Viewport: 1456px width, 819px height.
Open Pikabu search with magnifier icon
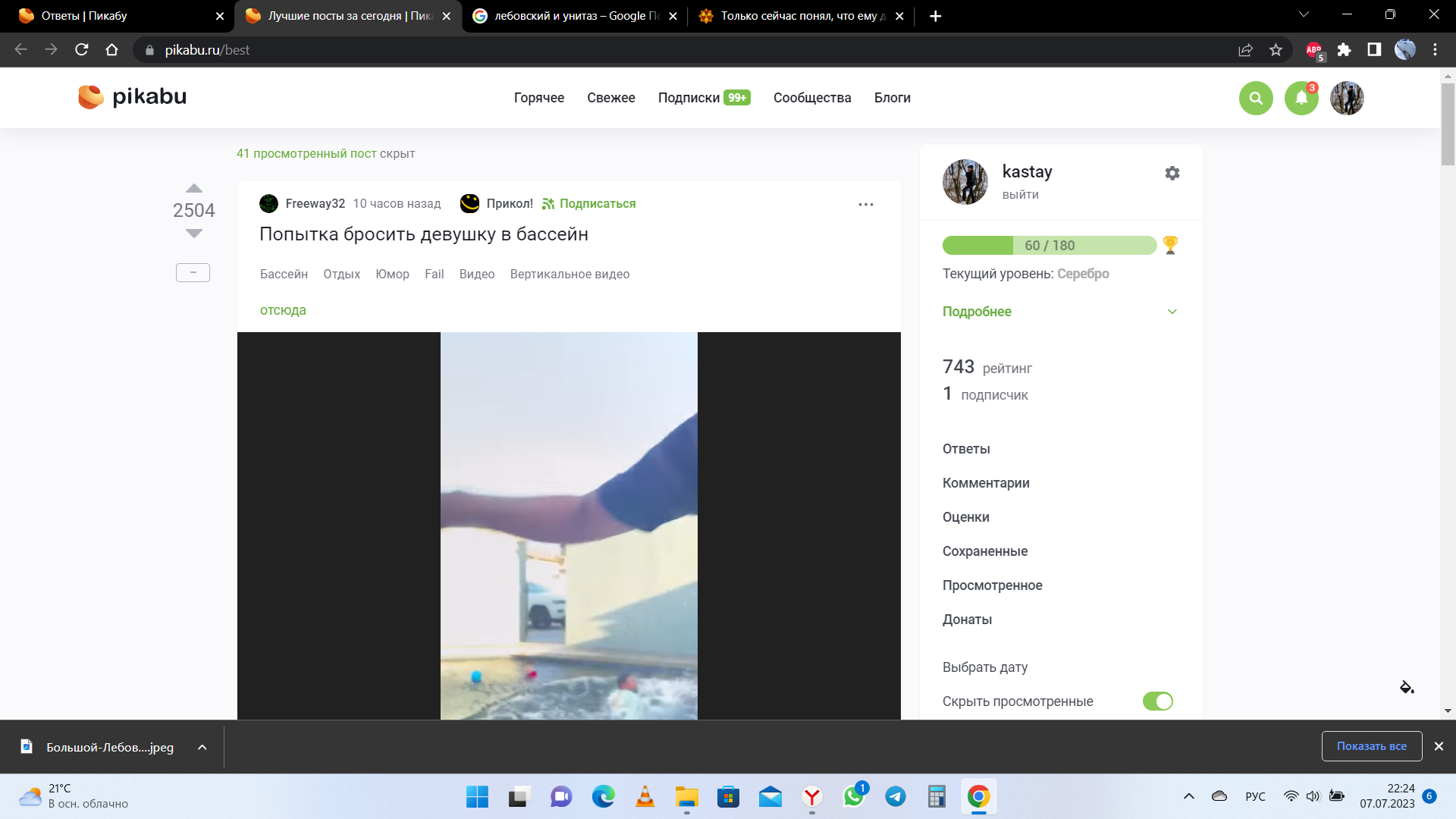[1256, 98]
